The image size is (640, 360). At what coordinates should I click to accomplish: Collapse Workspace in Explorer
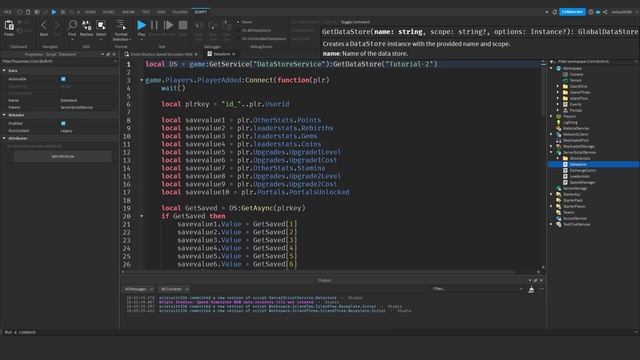coord(552,69)
